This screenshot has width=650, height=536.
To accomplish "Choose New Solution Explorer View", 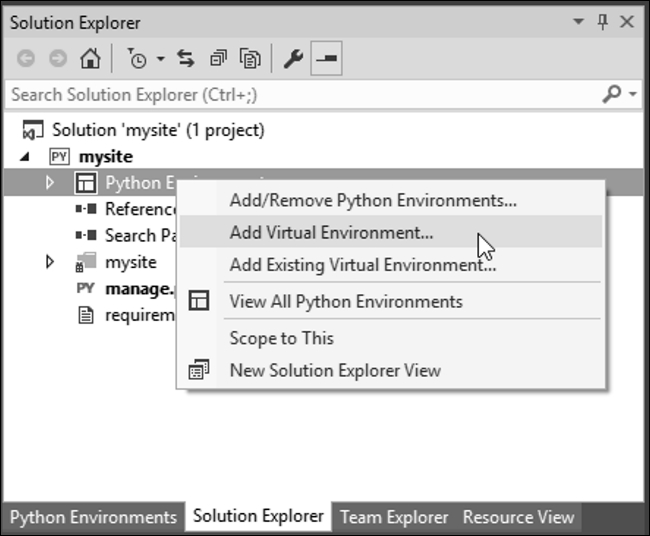I will coord(391,370).
